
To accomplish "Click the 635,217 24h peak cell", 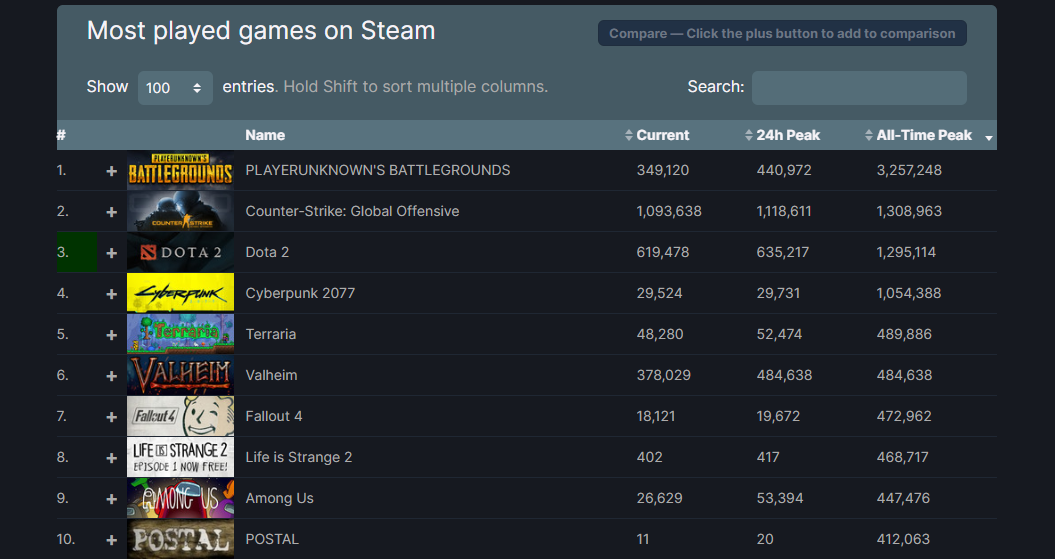I will pyautogui.click(x=783, y=252).
